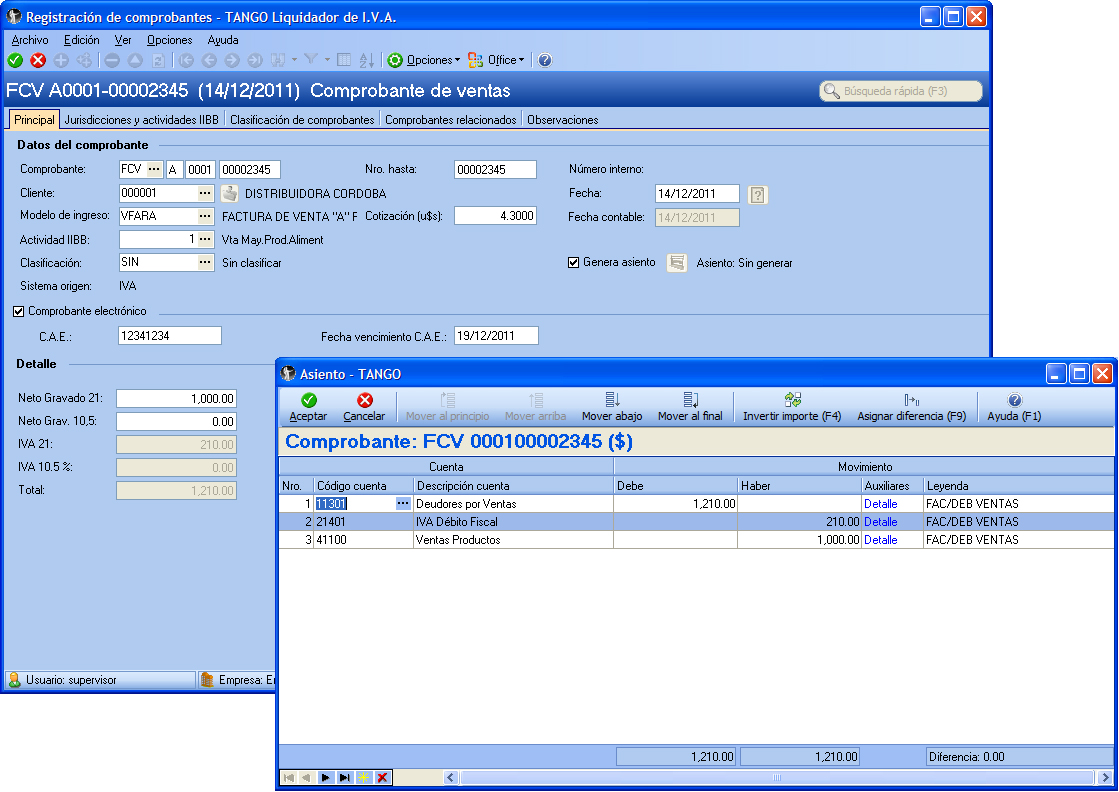Screen dimensions: 1119x792
Task: Go to last record in Asiento navigator
Action: tap(345, 778)
